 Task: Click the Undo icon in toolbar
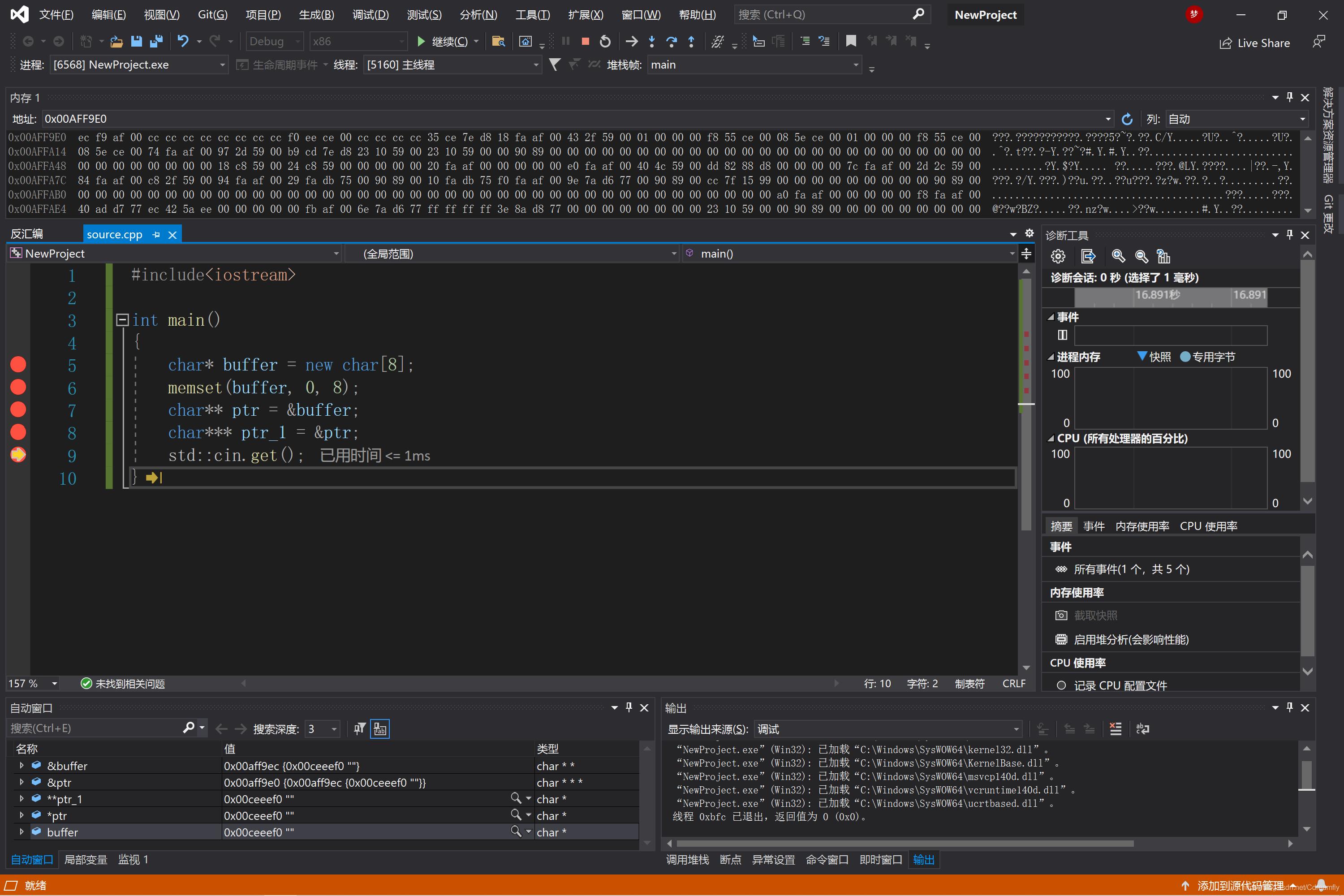click(183, 41)
